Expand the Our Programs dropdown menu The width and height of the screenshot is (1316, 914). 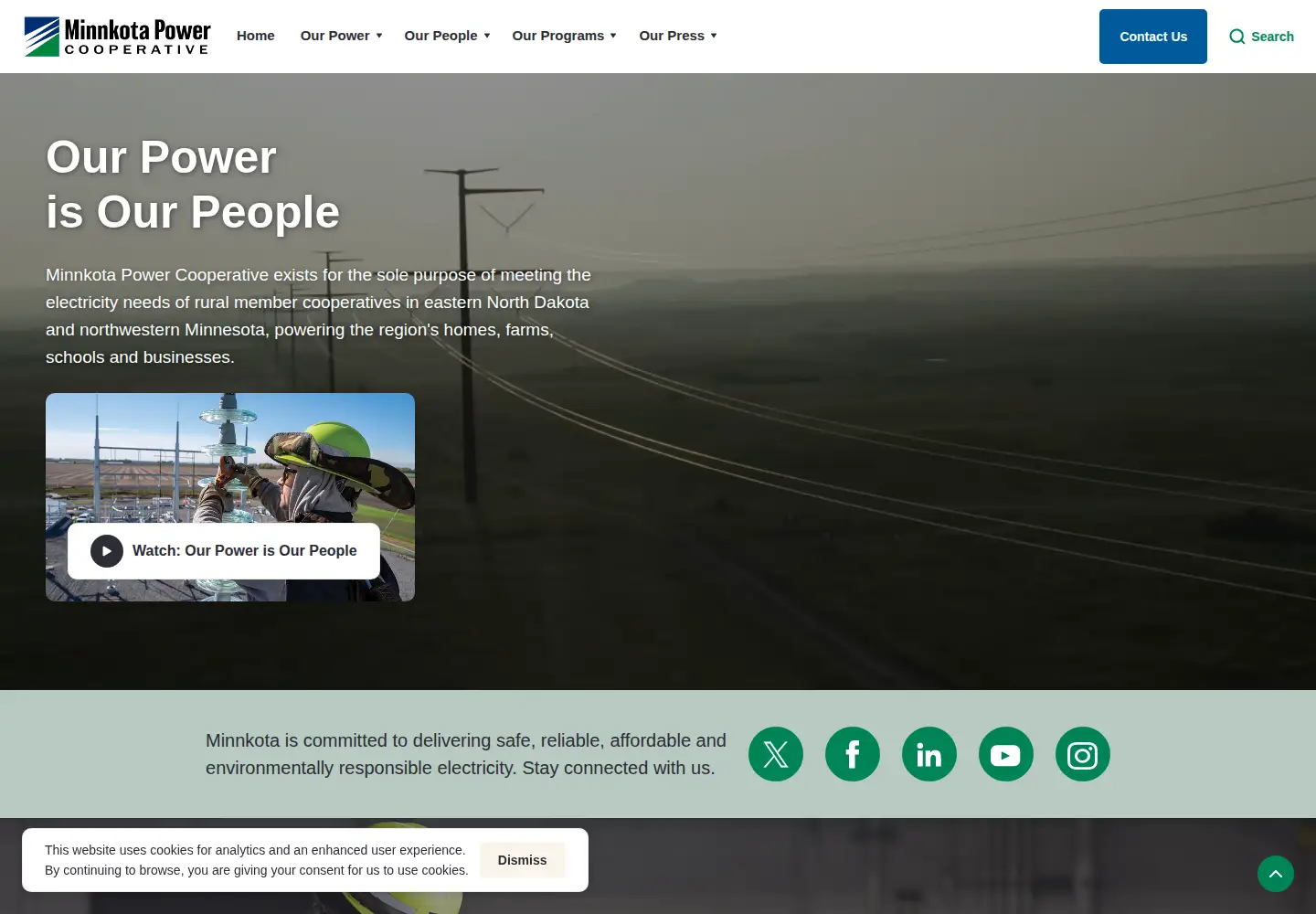click(x=564, y=36)
